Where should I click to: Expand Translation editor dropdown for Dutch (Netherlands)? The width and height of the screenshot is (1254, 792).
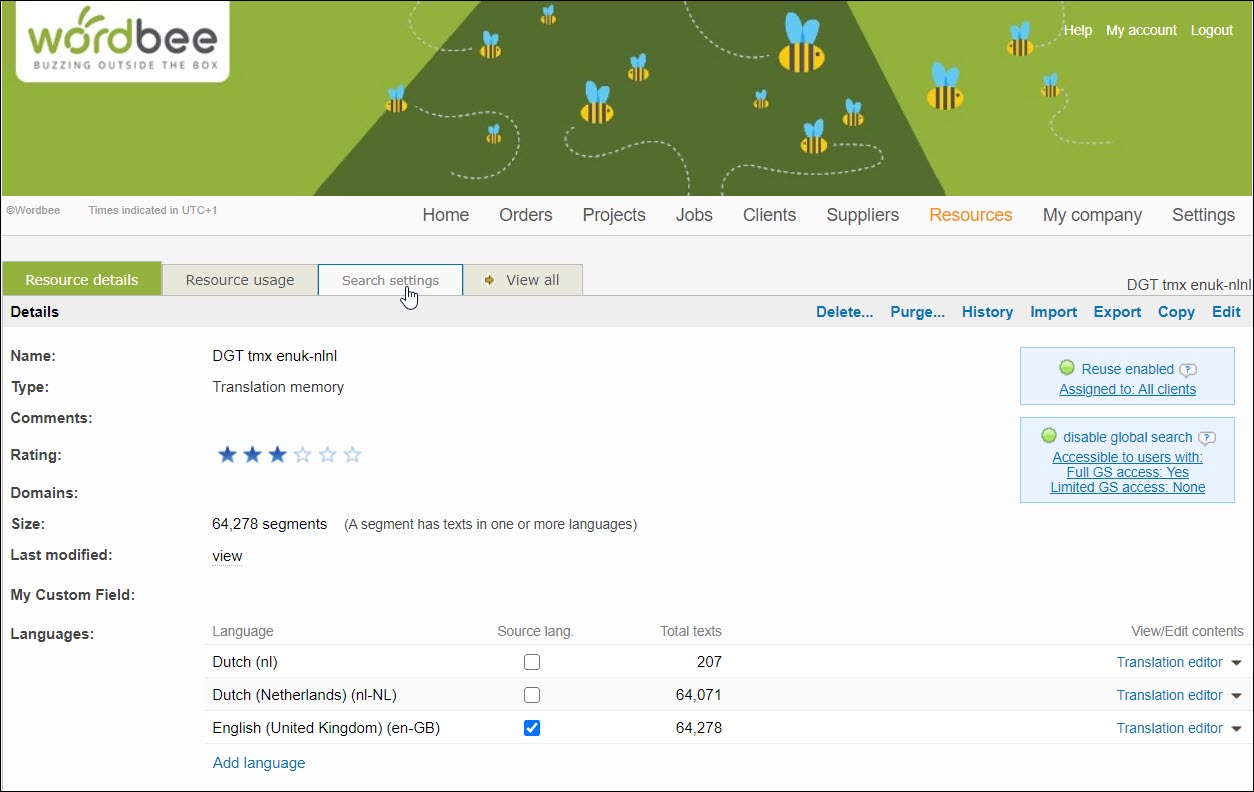coord(1236,696)
